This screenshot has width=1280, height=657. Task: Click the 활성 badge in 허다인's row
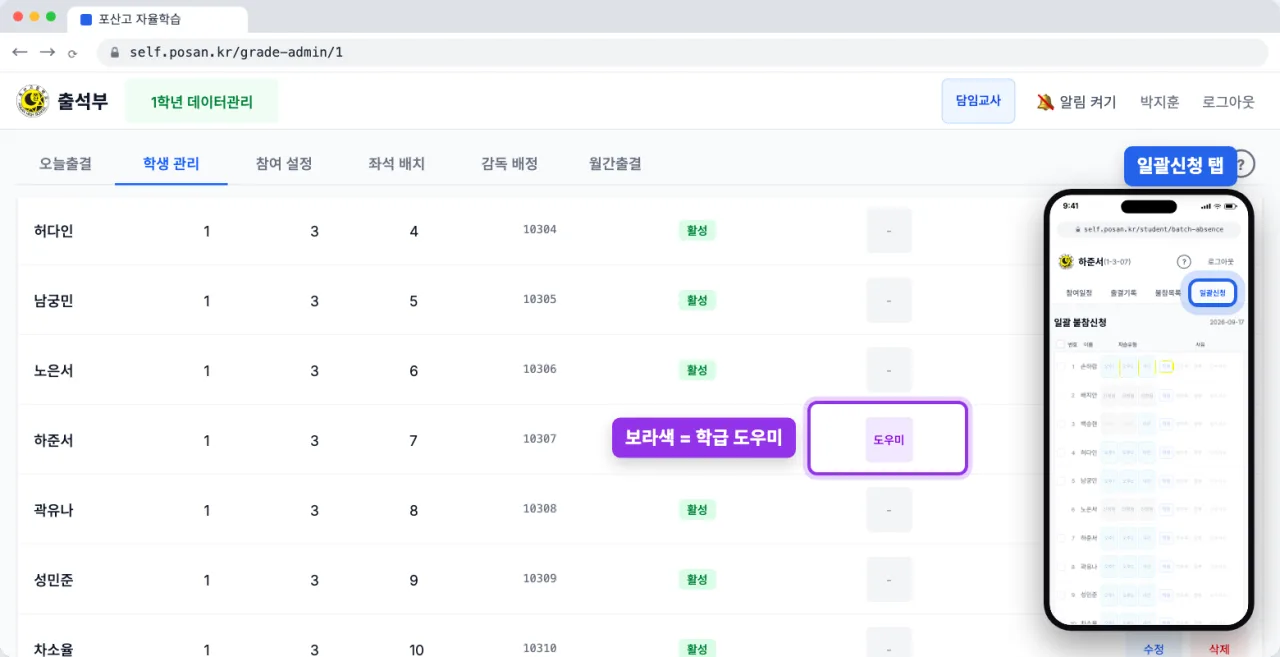click(697, 231)
